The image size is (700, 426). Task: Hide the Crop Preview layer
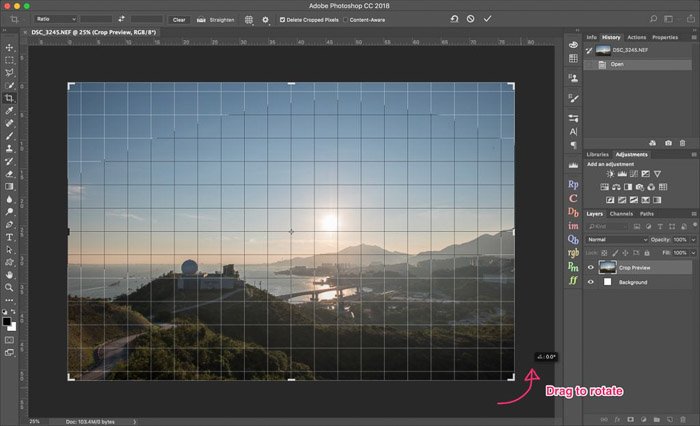pos(590,268)
